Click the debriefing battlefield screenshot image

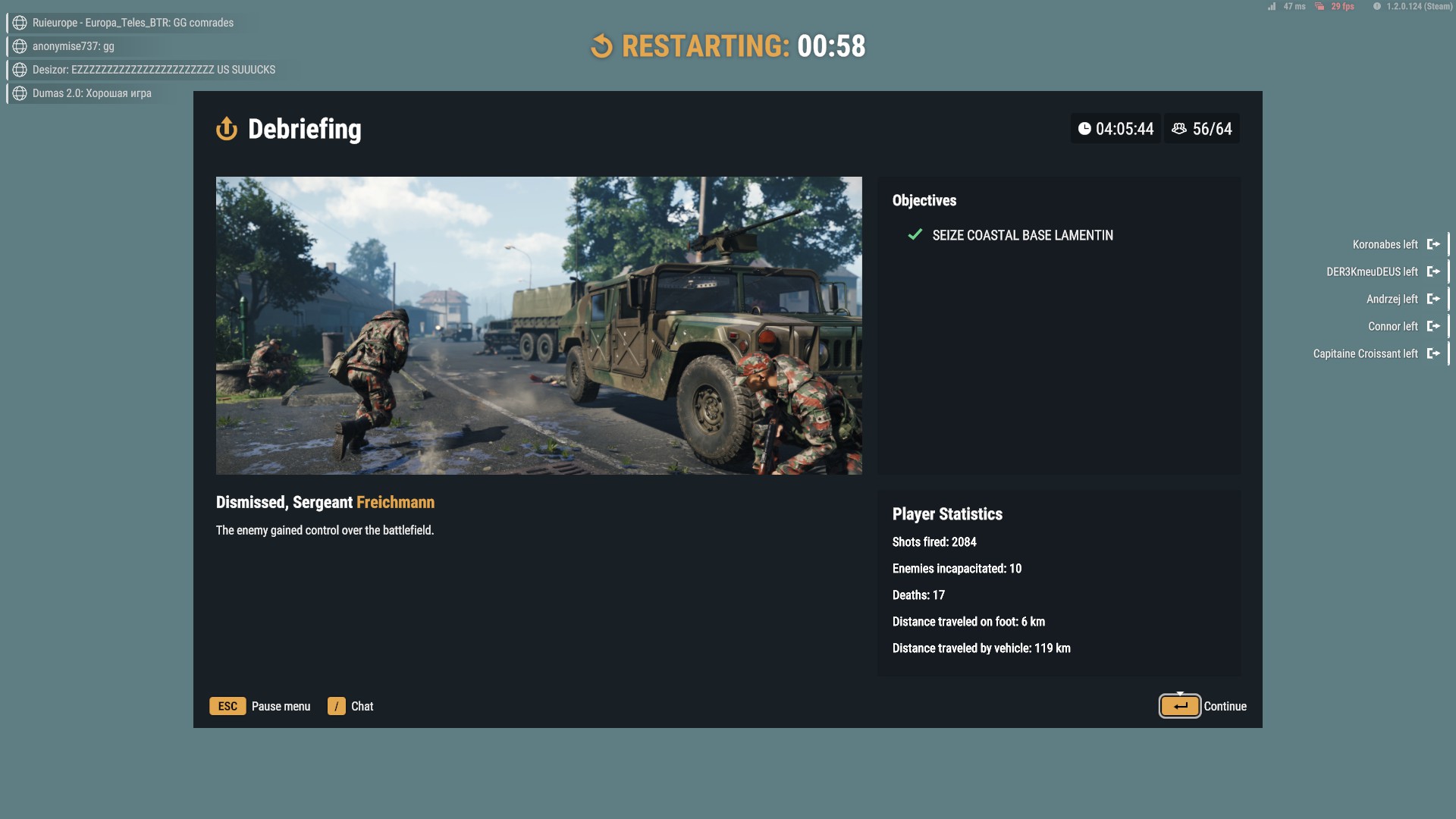pyautogui.click(x=538, y=326)
